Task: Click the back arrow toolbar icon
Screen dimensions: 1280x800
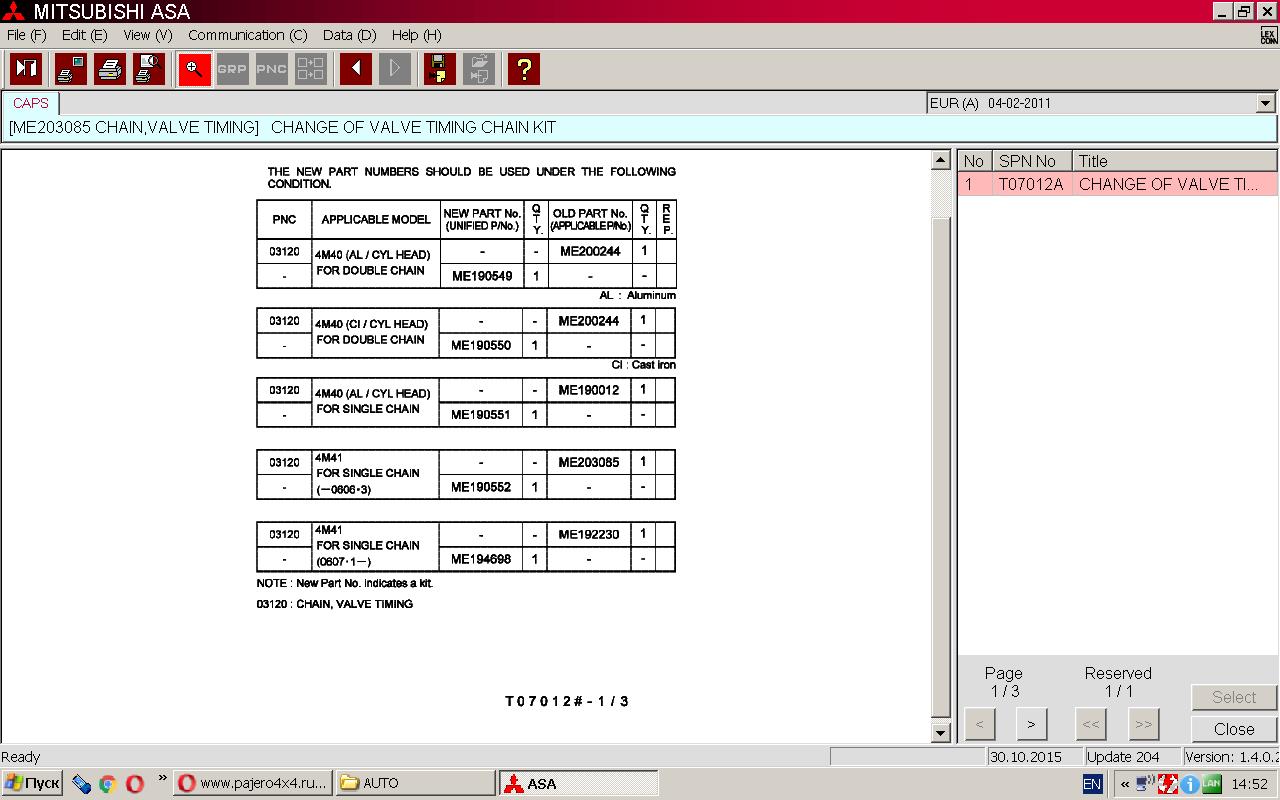Action: coord(355,69)
